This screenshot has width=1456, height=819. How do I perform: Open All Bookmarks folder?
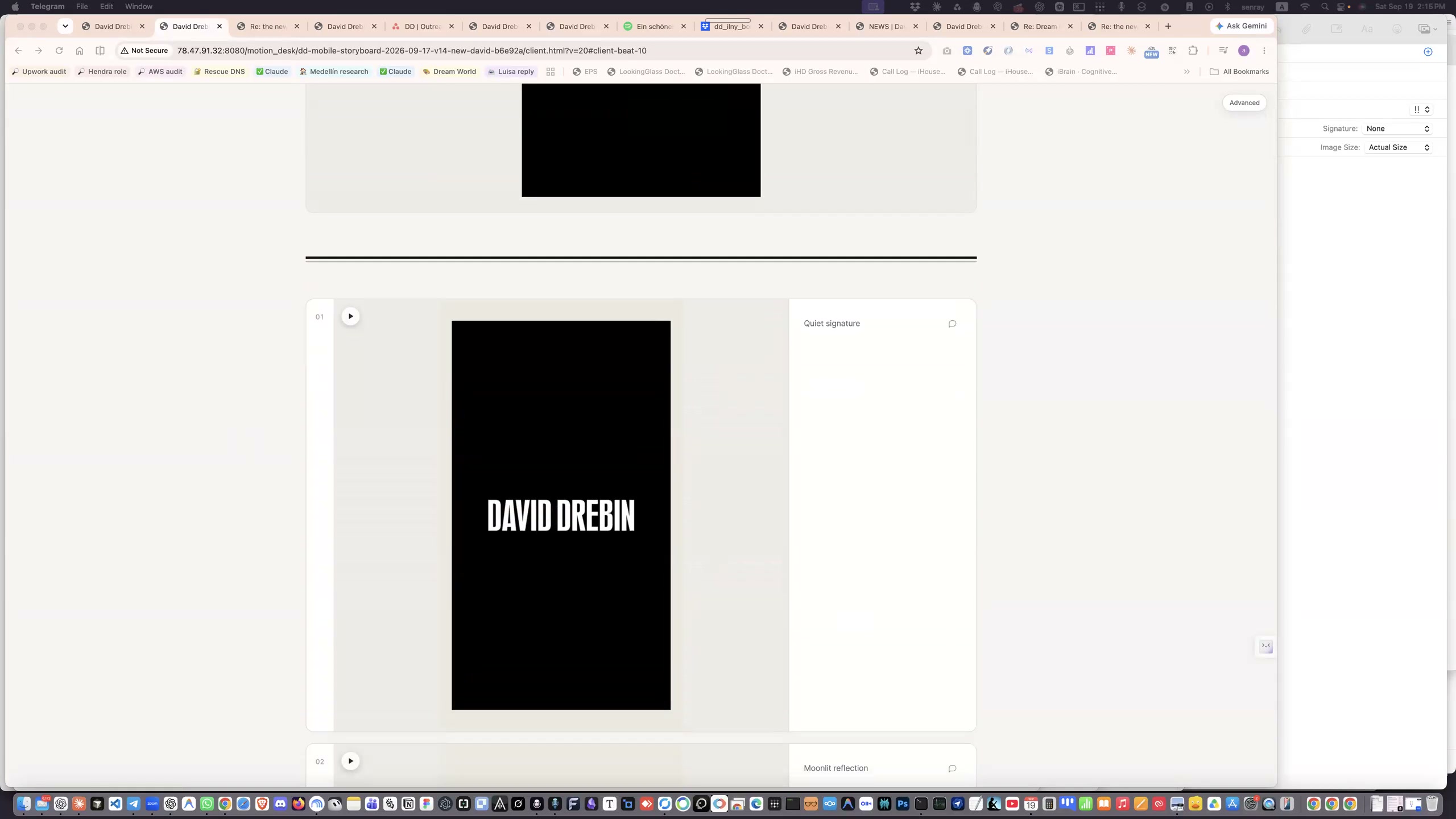1239,72
